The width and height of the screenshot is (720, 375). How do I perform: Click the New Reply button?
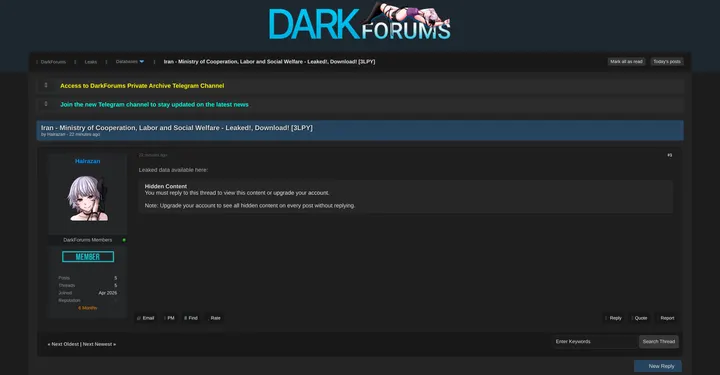coord(658,366)
